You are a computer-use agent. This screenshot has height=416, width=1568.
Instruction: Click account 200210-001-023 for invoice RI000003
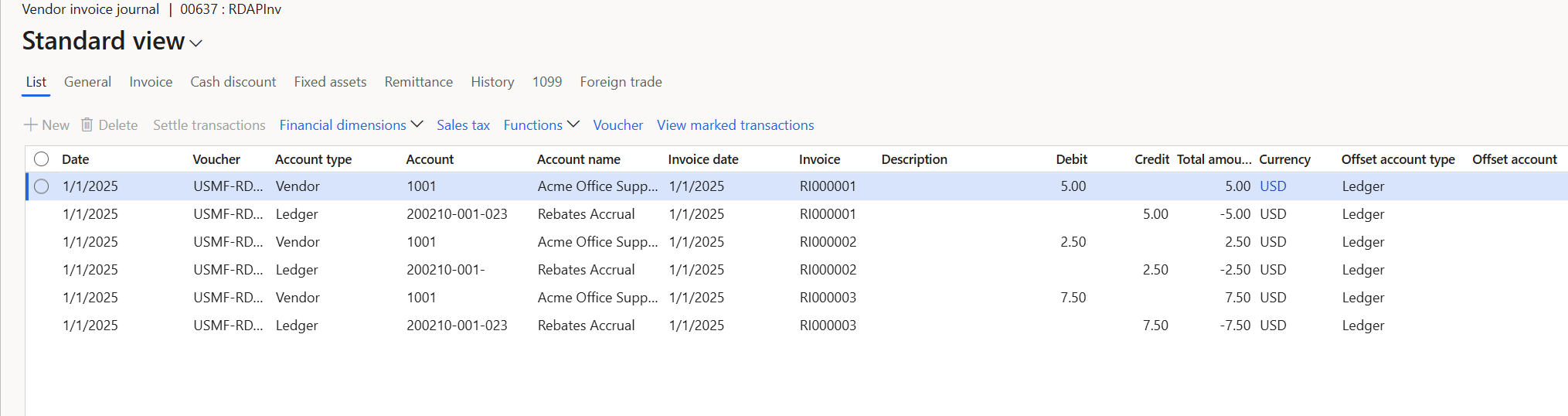(x=457, y=326)
